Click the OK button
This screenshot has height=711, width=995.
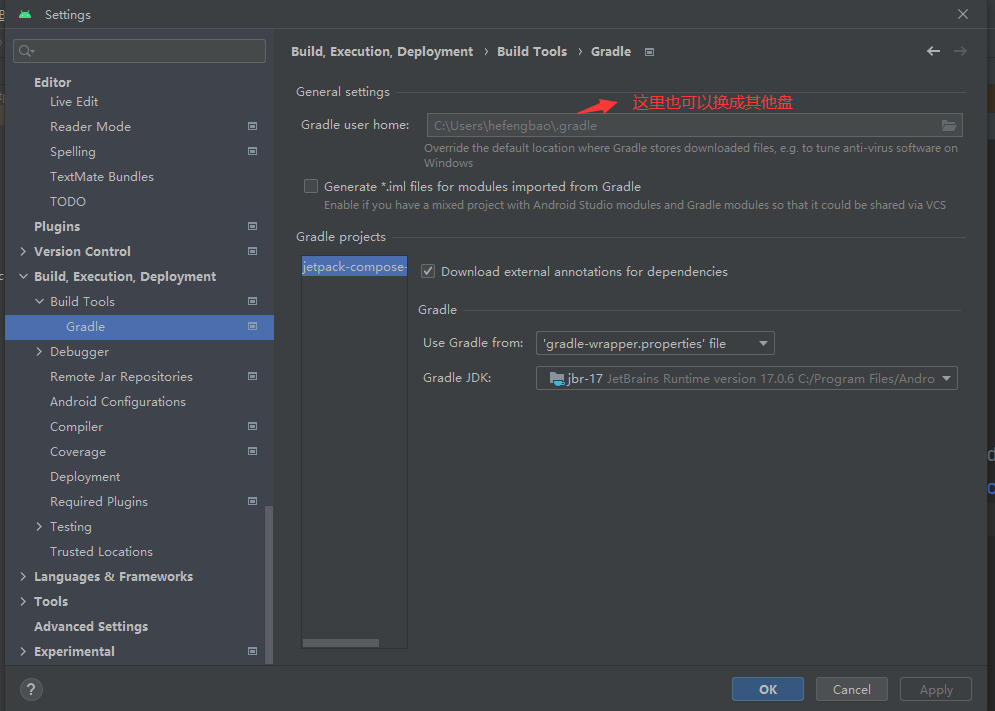point(768,689)
